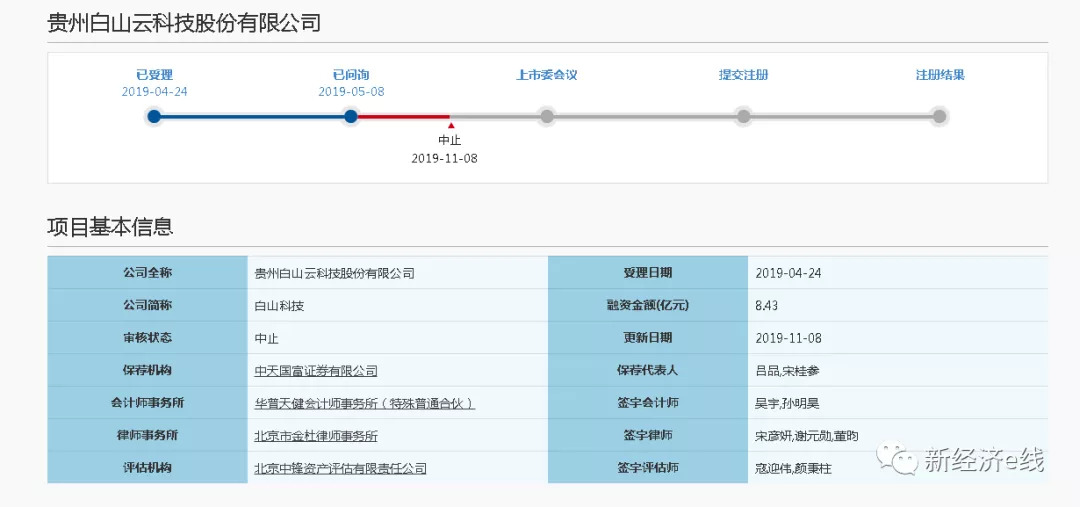
Task: Click the 中止 label below the timeline
Action: tap(450, 141)
